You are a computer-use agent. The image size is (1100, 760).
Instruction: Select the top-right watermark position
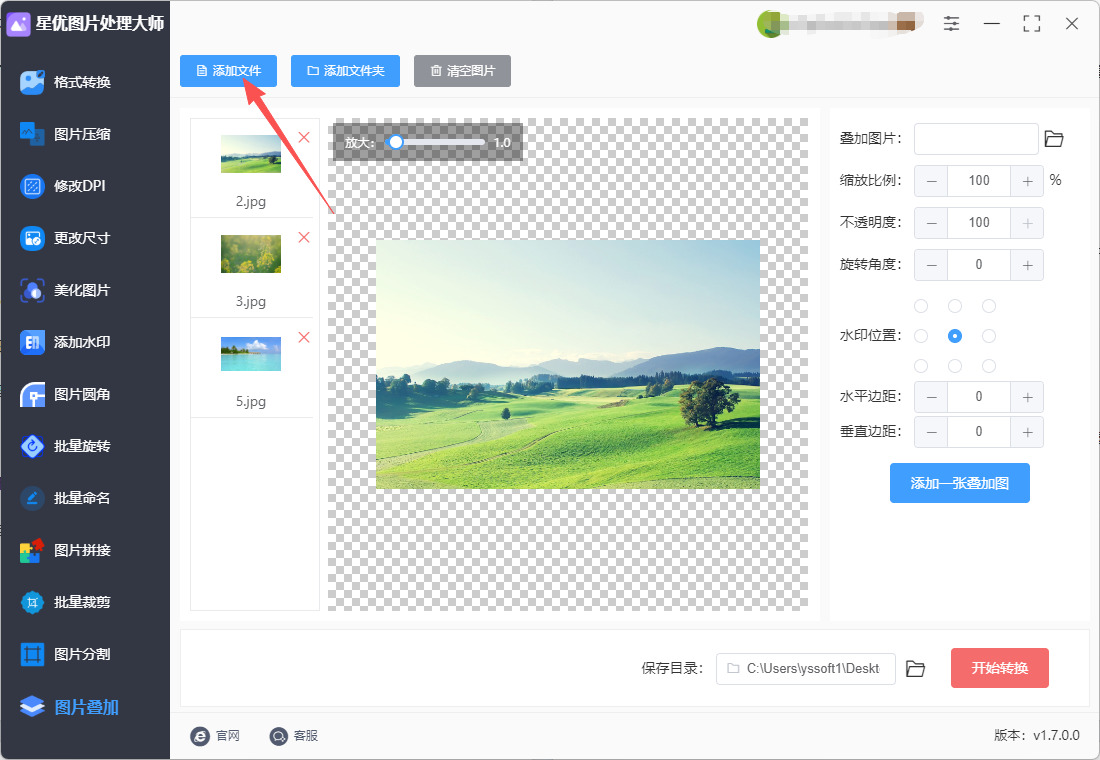(x=989, y=306)
